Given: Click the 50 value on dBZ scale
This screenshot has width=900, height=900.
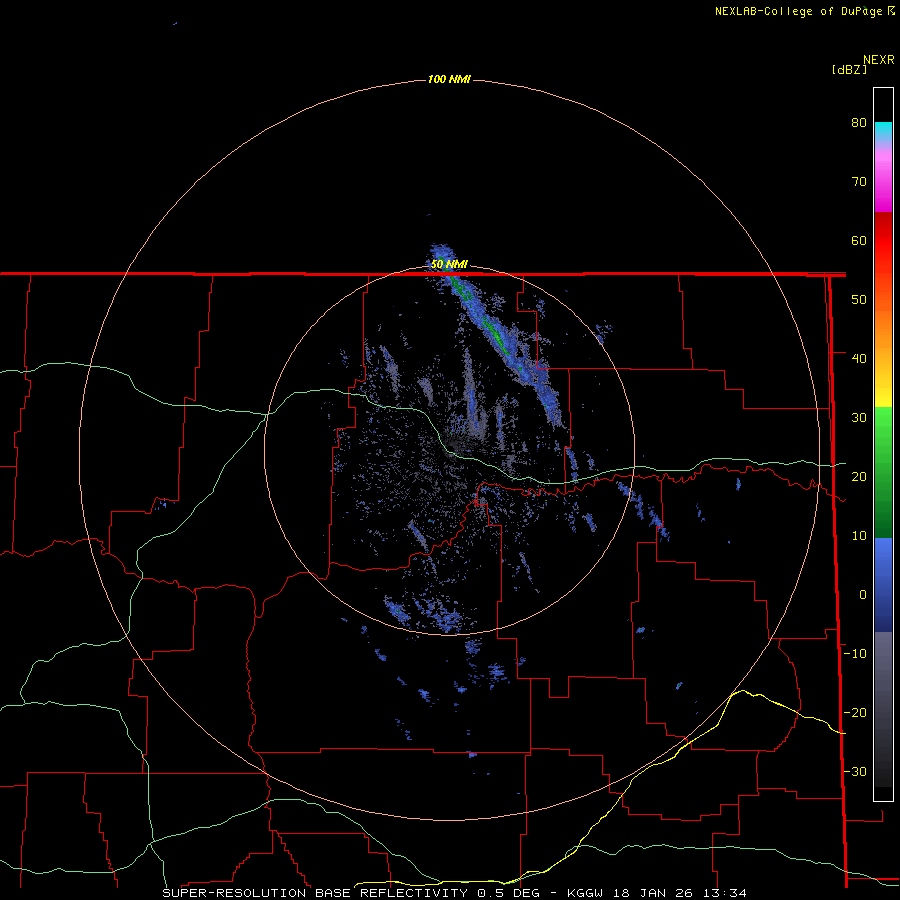Looking at the screenshot, I should pos(859,300).
